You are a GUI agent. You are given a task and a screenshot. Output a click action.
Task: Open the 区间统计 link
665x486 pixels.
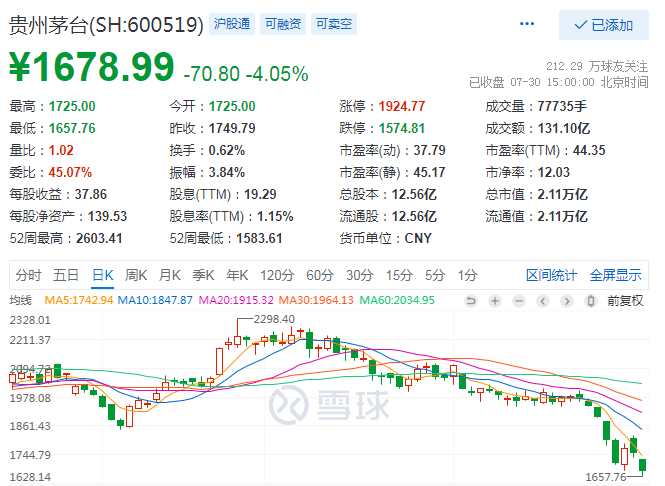click(551, 275)
